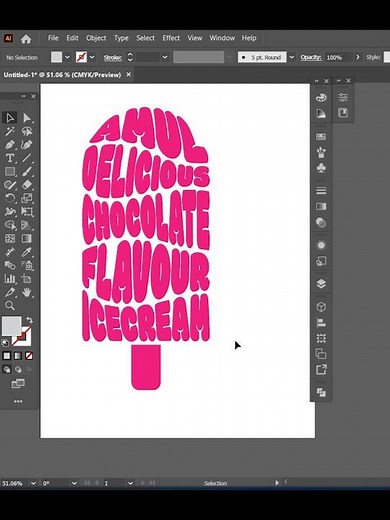Open the Effect menu
Viewport: 390px width, 520px height.
coord(171,38)
